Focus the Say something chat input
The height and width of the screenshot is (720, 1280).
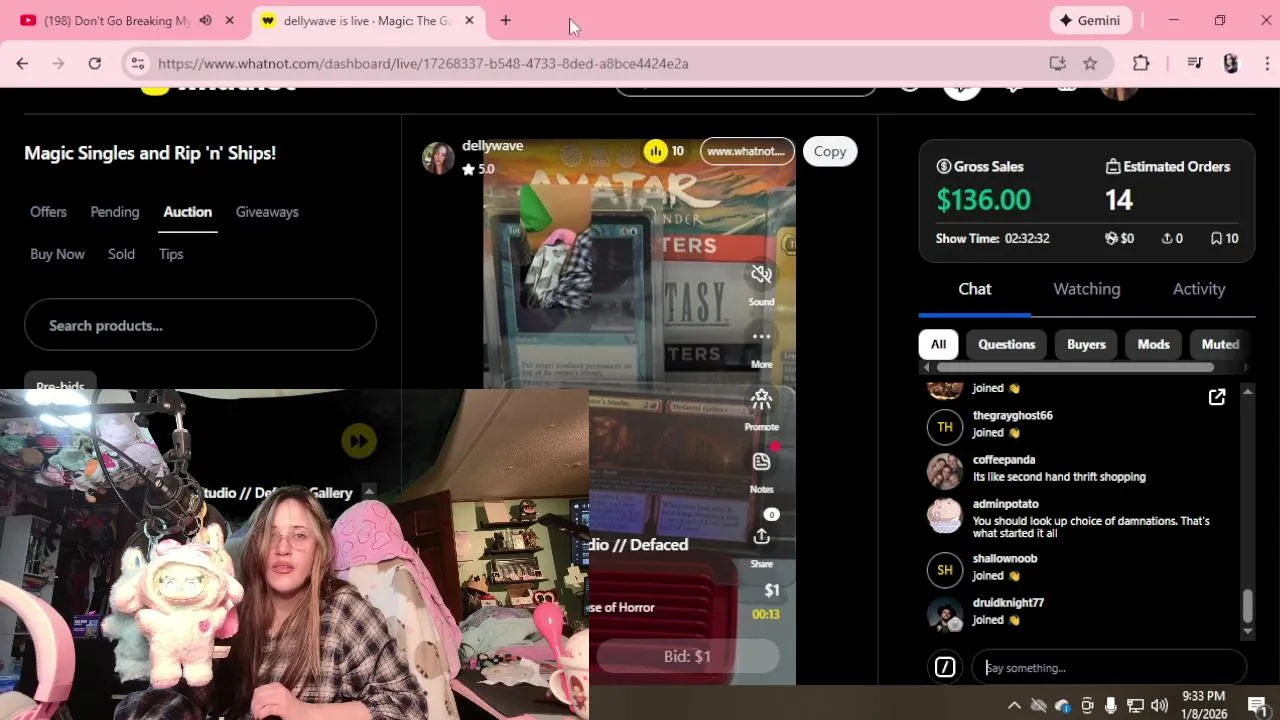(x=1109, y=667)
